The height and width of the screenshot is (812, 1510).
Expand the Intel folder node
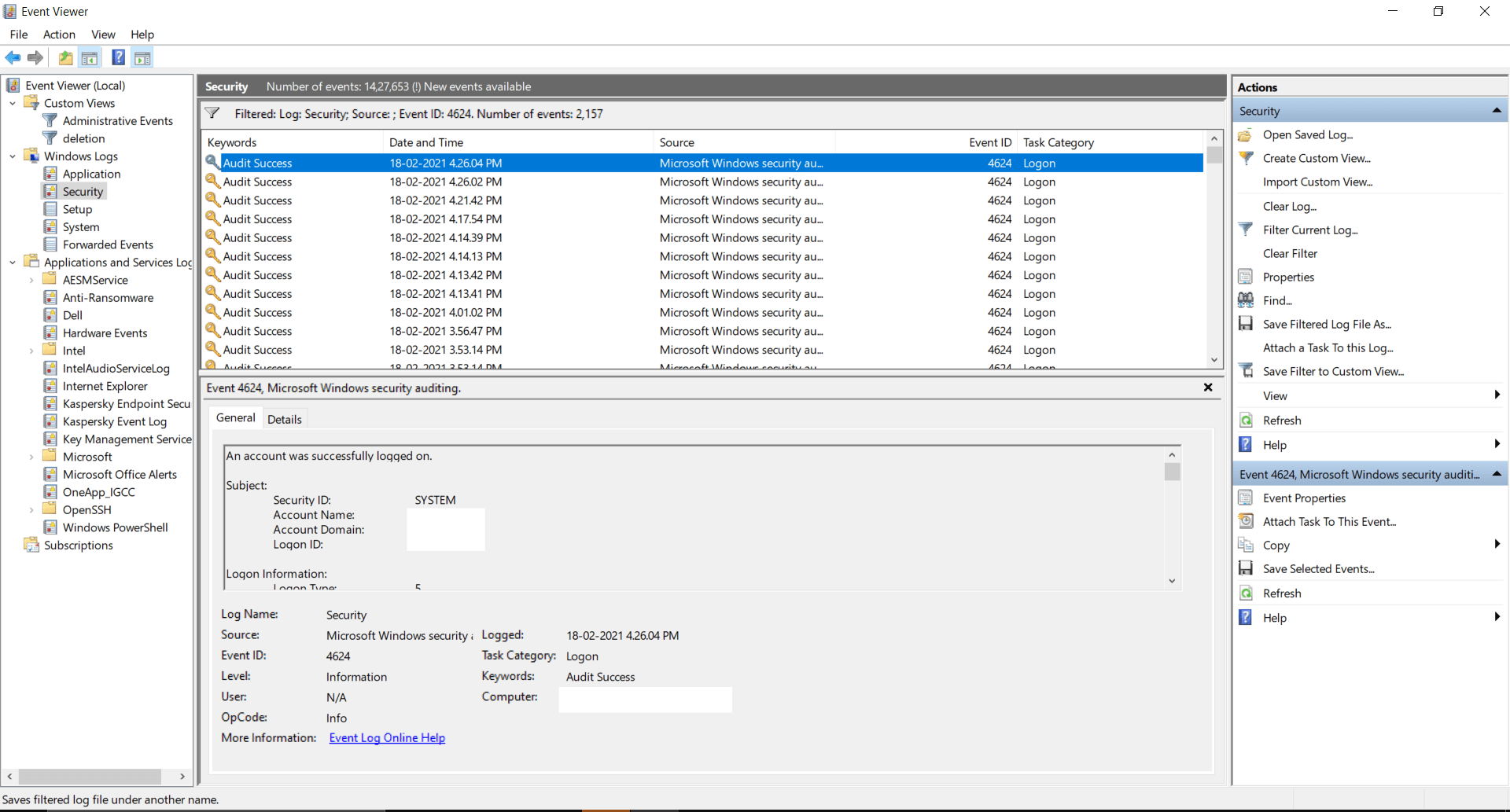click(x=31, y=351)
